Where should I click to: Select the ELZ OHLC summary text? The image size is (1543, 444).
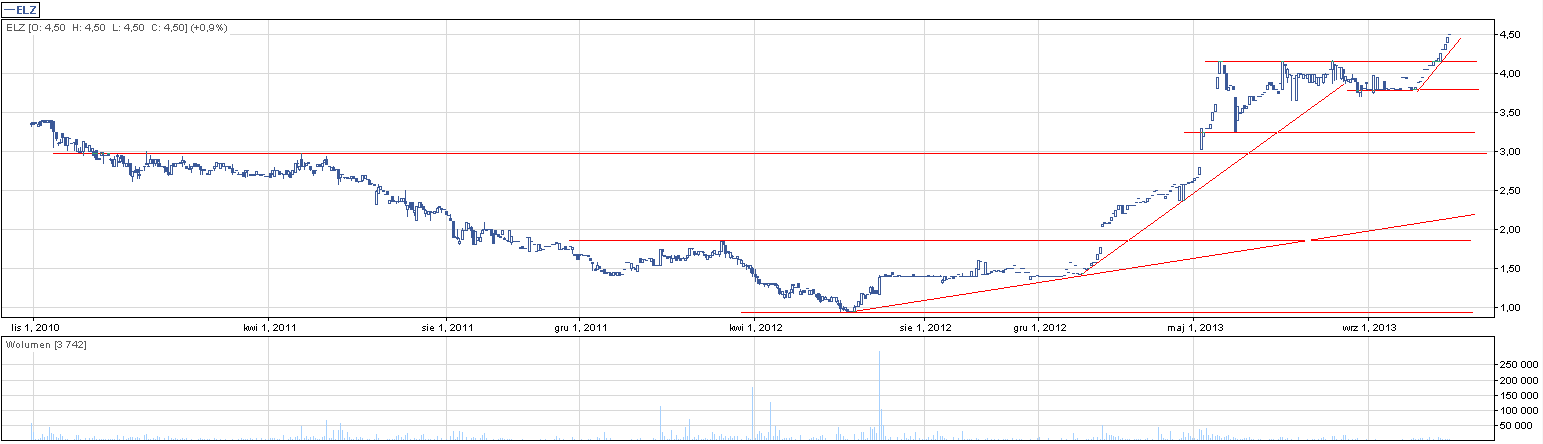point(116,27)
